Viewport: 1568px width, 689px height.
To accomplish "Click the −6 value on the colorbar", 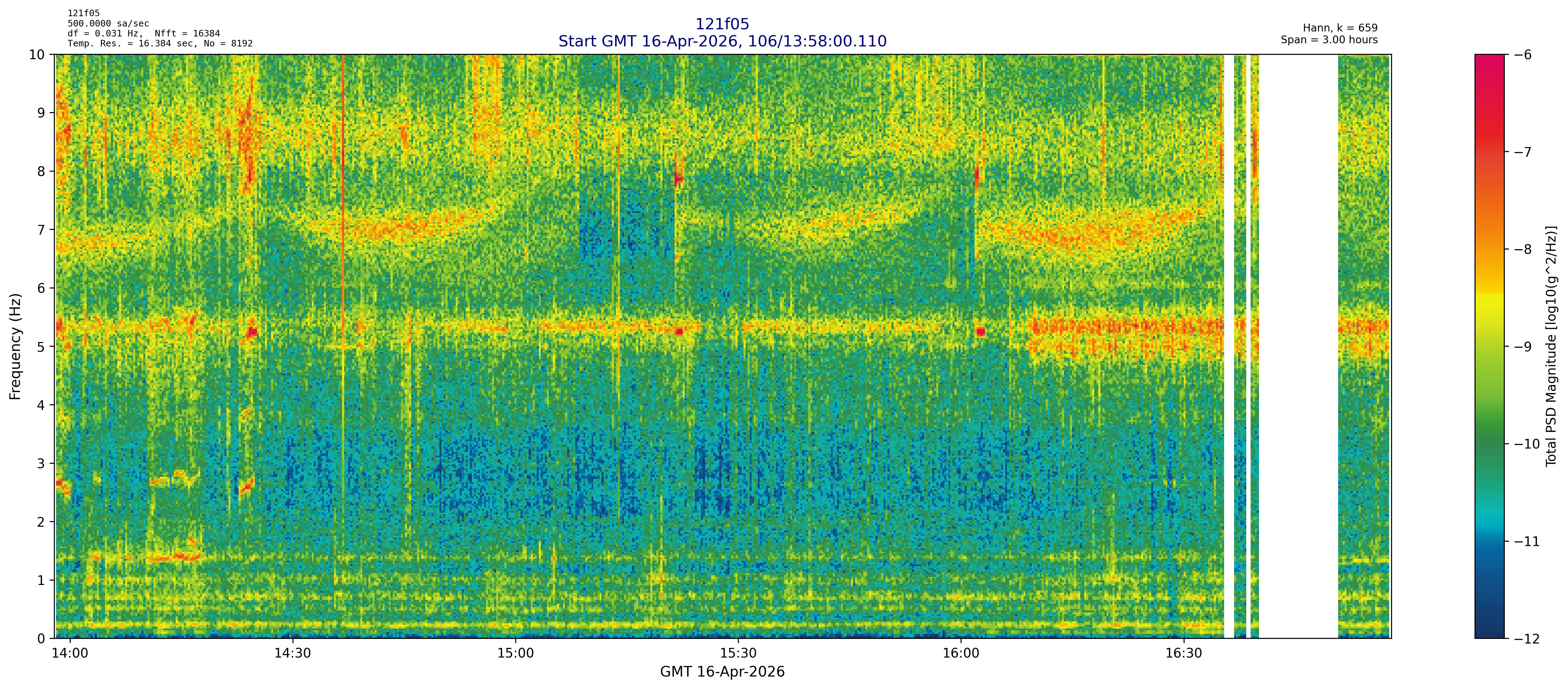I will click(x=1522, y=55).
